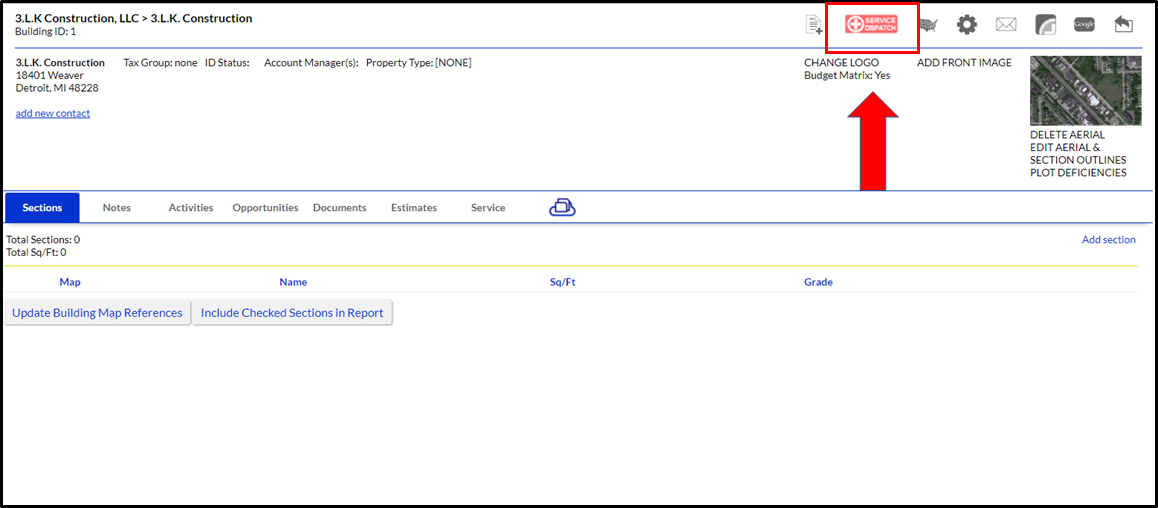Click the blue stacked-layers icon beside Service tab
The image size is (1158, 508).
(x=562, y=207)
